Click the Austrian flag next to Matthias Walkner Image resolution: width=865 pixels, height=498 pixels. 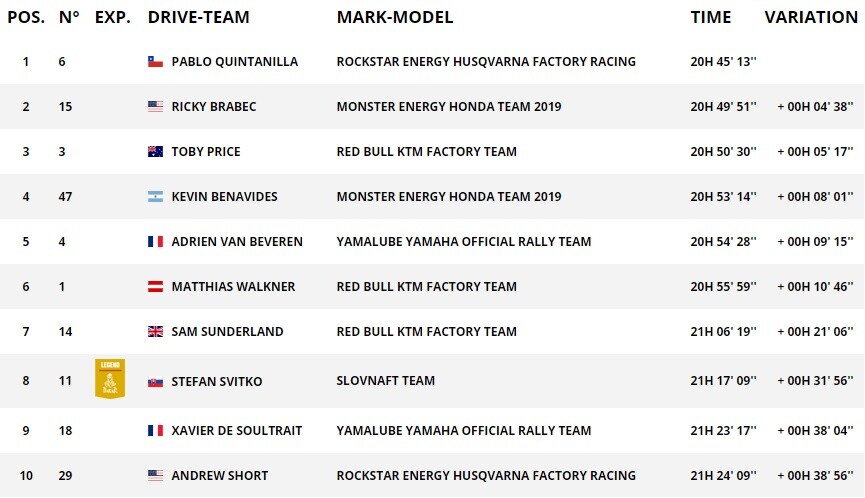pyautogui.click(x=155, y=287)
